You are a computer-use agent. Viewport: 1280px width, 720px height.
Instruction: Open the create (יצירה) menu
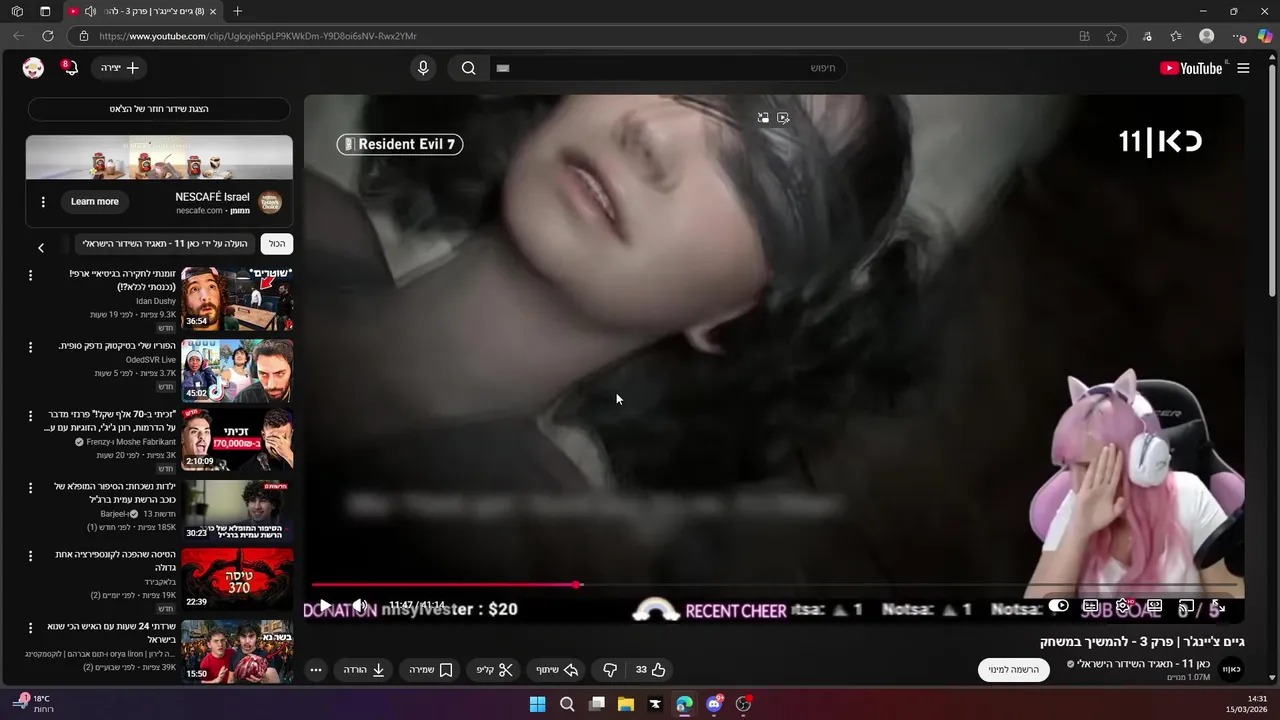120,68
